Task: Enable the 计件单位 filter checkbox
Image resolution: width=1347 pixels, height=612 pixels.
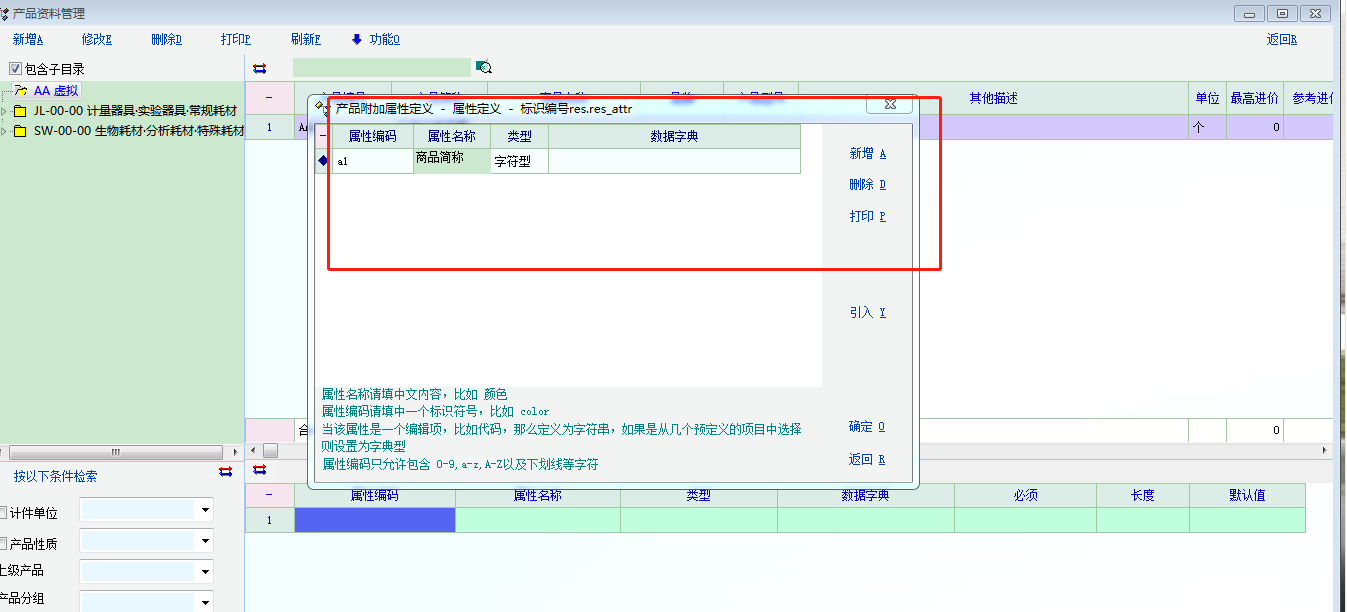Action: point(3,513)
